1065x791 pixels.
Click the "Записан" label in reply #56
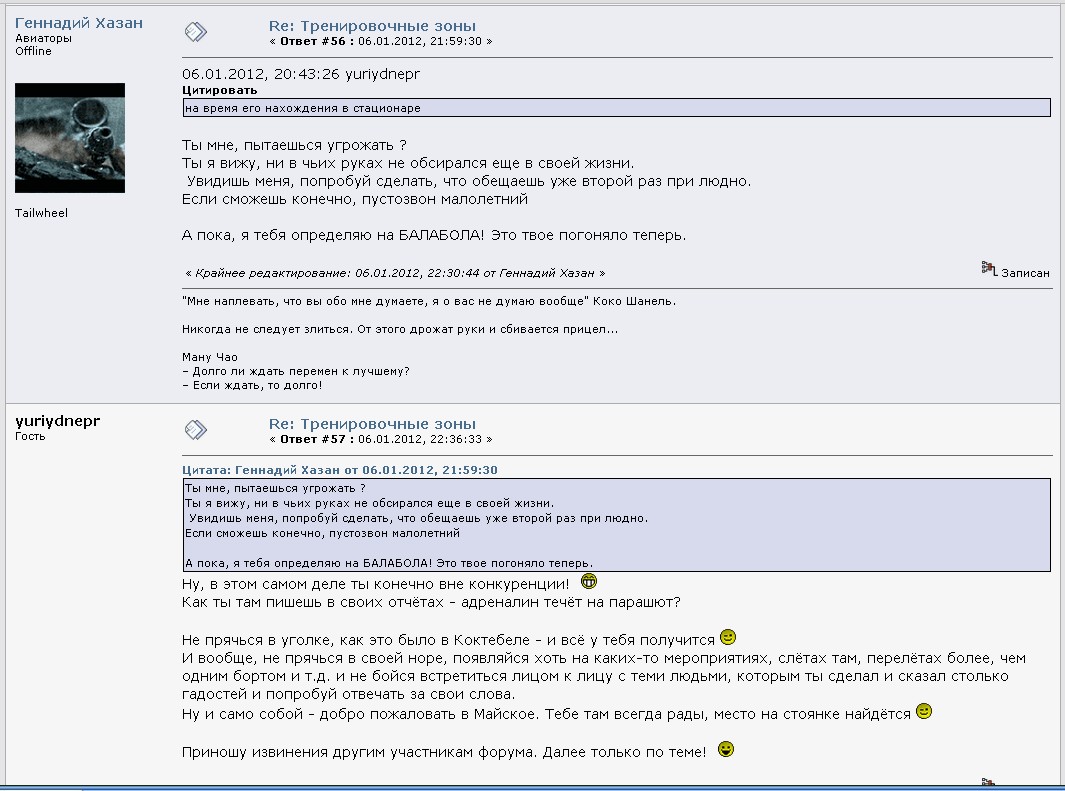[1026, 273]
